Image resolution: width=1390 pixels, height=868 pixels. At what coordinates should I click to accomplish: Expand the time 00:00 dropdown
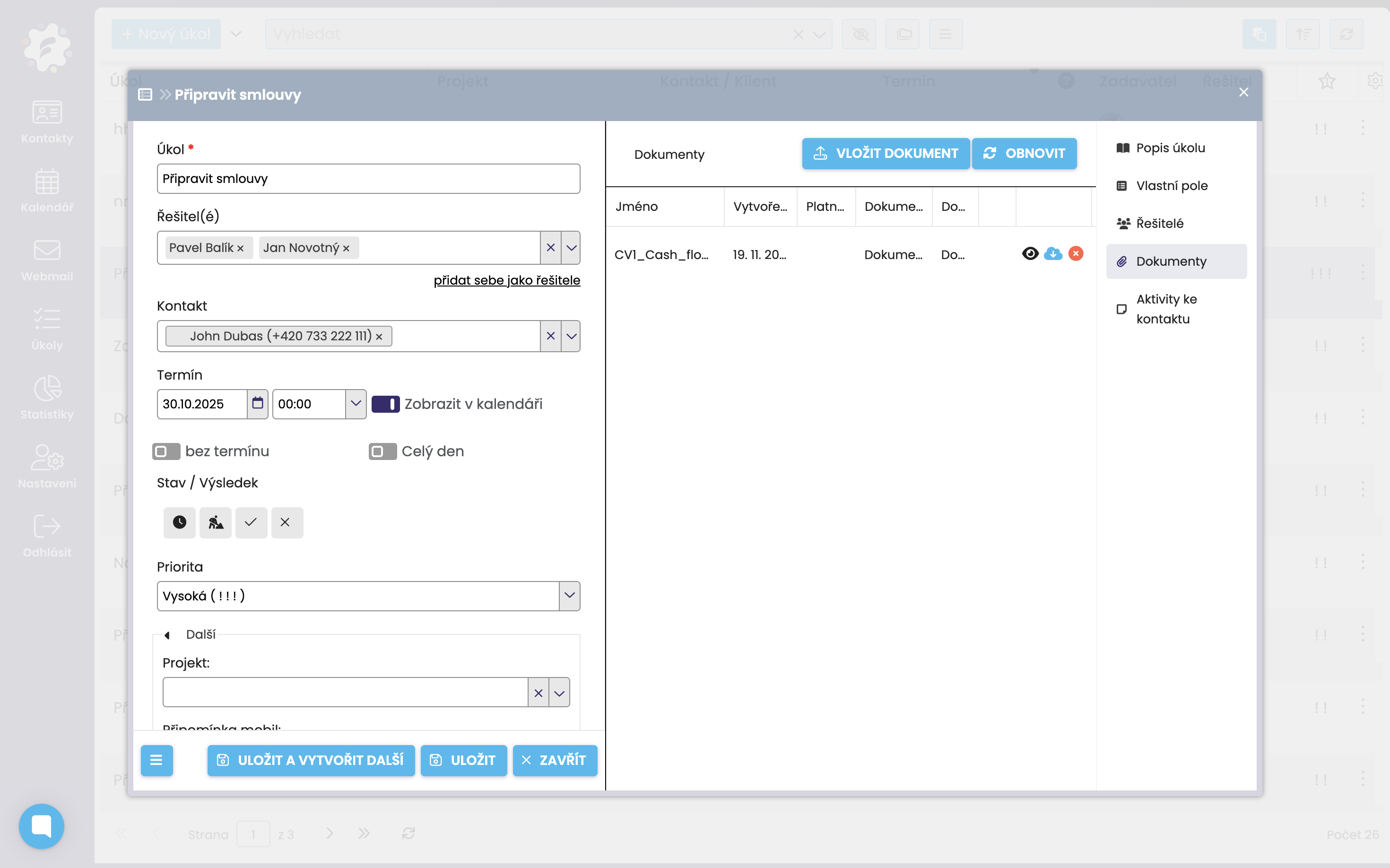point(356,404)
